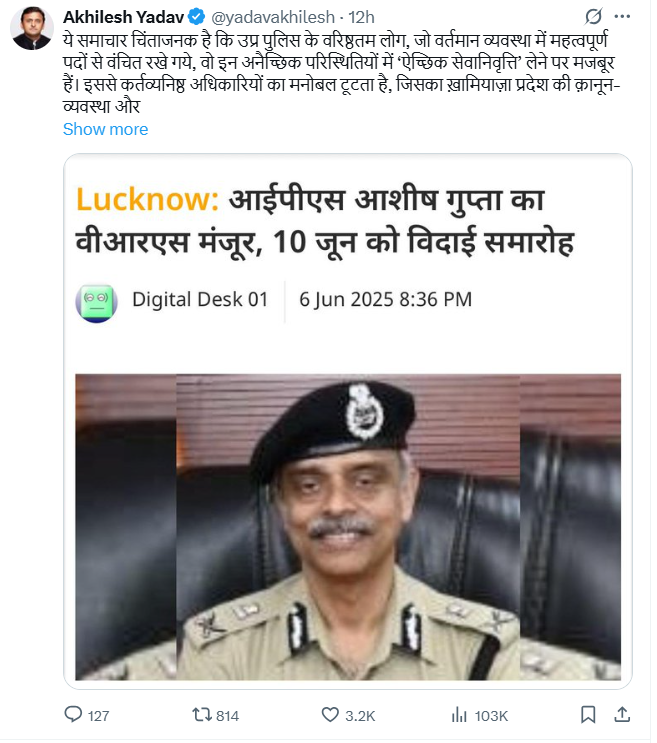Click the Hindi tweet body text
This screenshot has height=743, width=657.
click(x=341, y=73)
